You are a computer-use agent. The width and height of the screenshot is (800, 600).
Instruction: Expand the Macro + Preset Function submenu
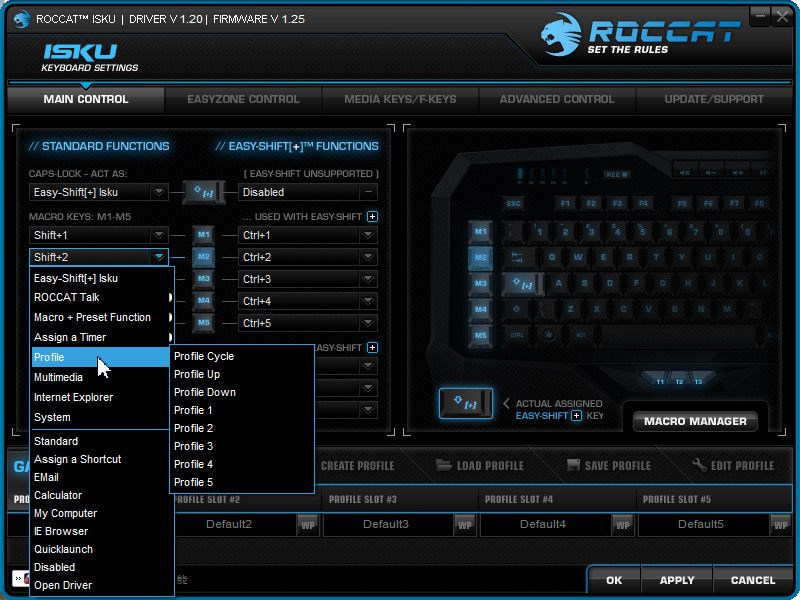pyautogui.click(x=102, y=317)
